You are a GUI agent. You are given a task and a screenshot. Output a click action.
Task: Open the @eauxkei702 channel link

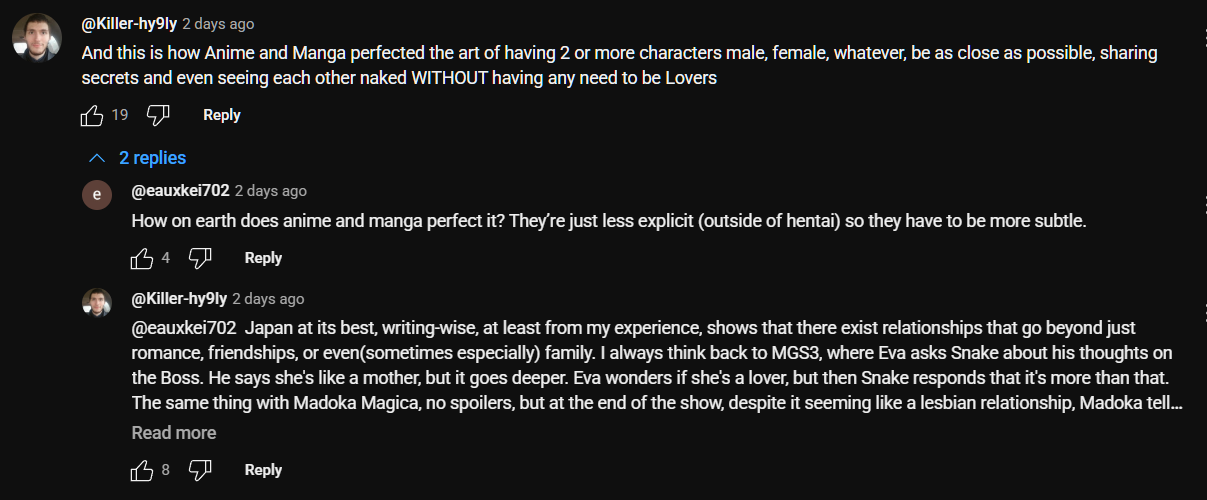coord(180,191)
